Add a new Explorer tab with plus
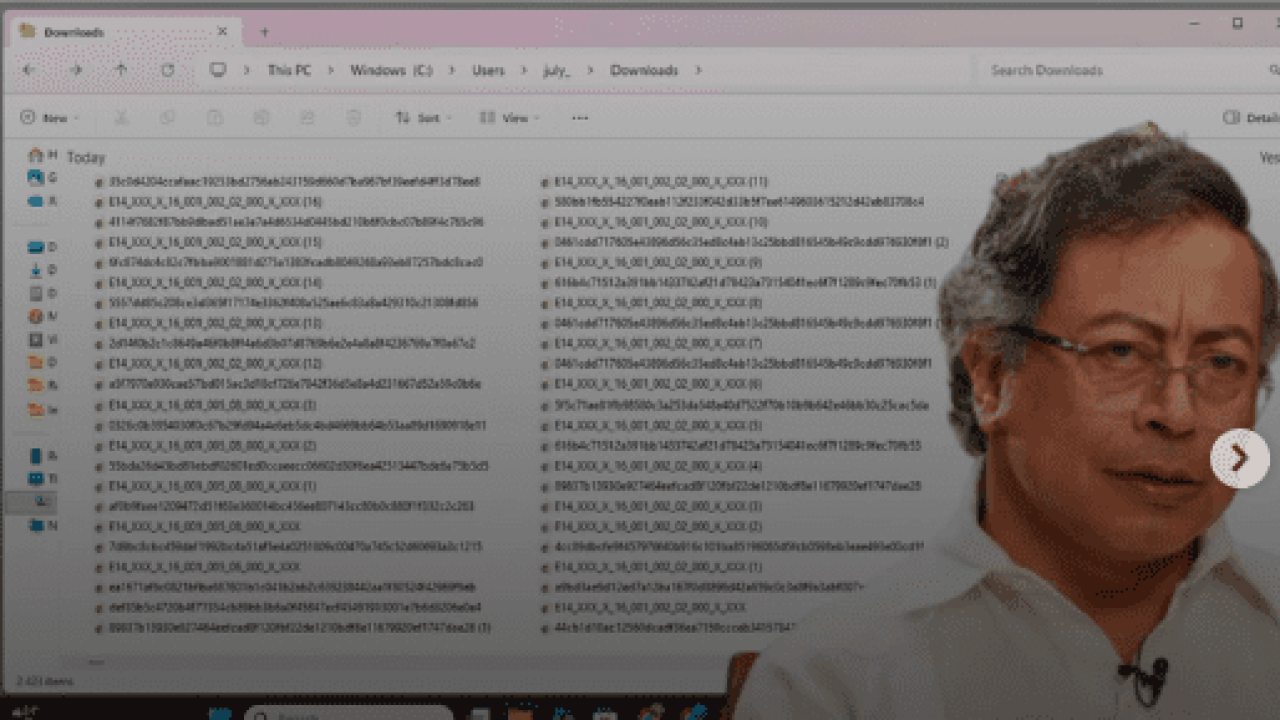The image size is (1280, 720). (x=264, y=32)
